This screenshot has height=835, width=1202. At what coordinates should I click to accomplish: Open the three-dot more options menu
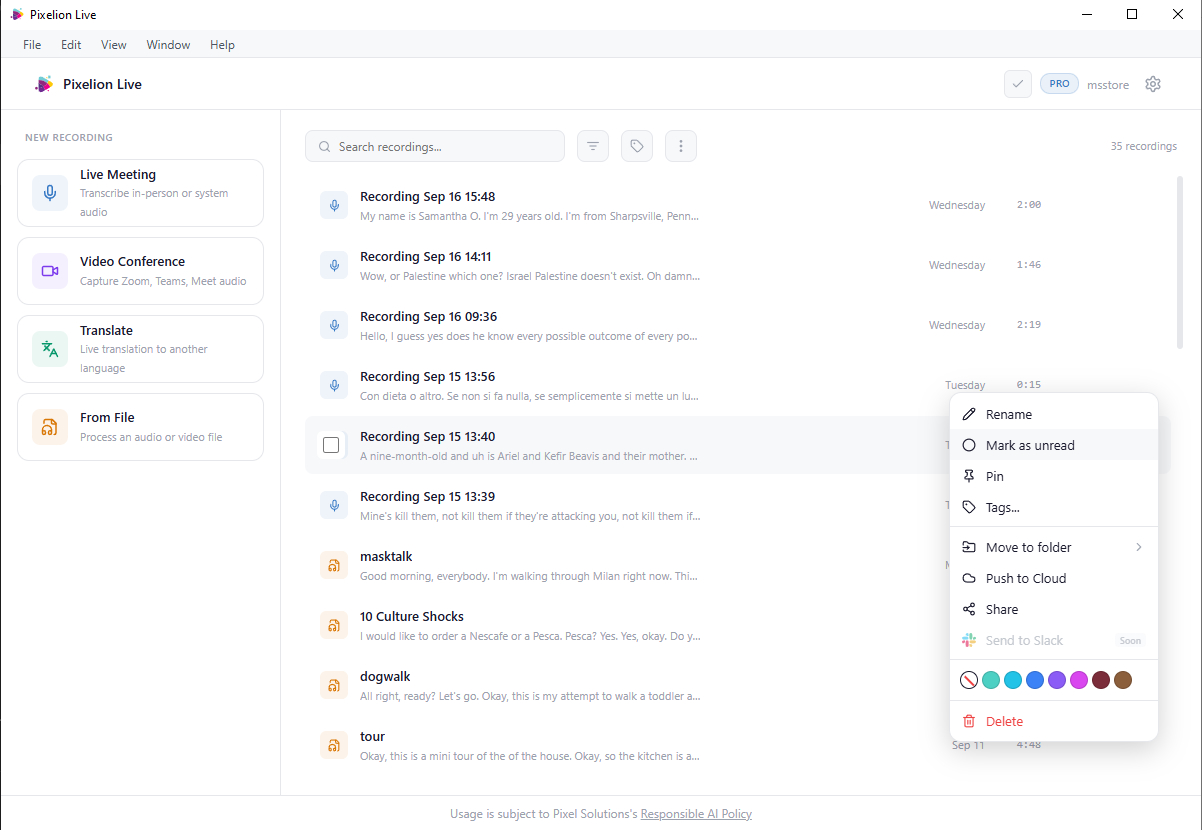tap(681, 146)
